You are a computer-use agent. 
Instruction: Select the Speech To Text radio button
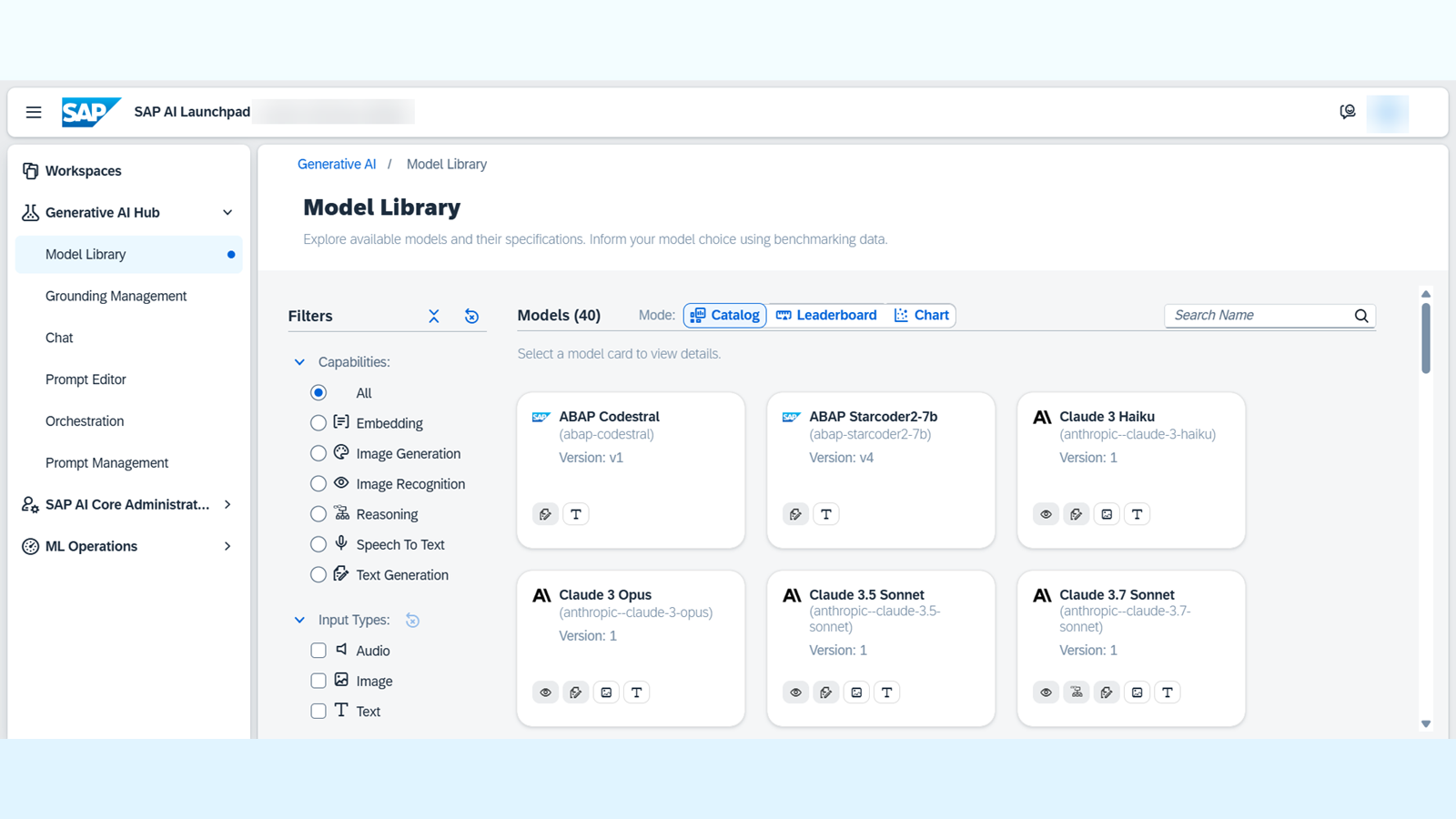click(318, 544)
